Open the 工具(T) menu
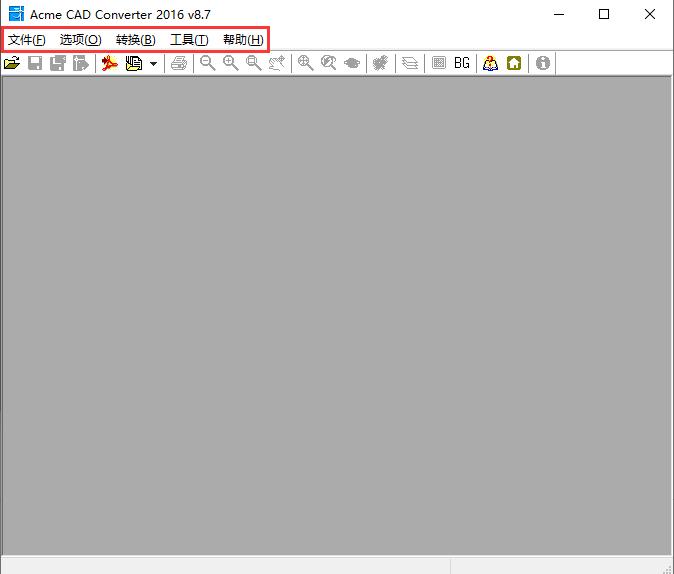The height and width of the screenshot is (574, 674). [x=189, y=40]
